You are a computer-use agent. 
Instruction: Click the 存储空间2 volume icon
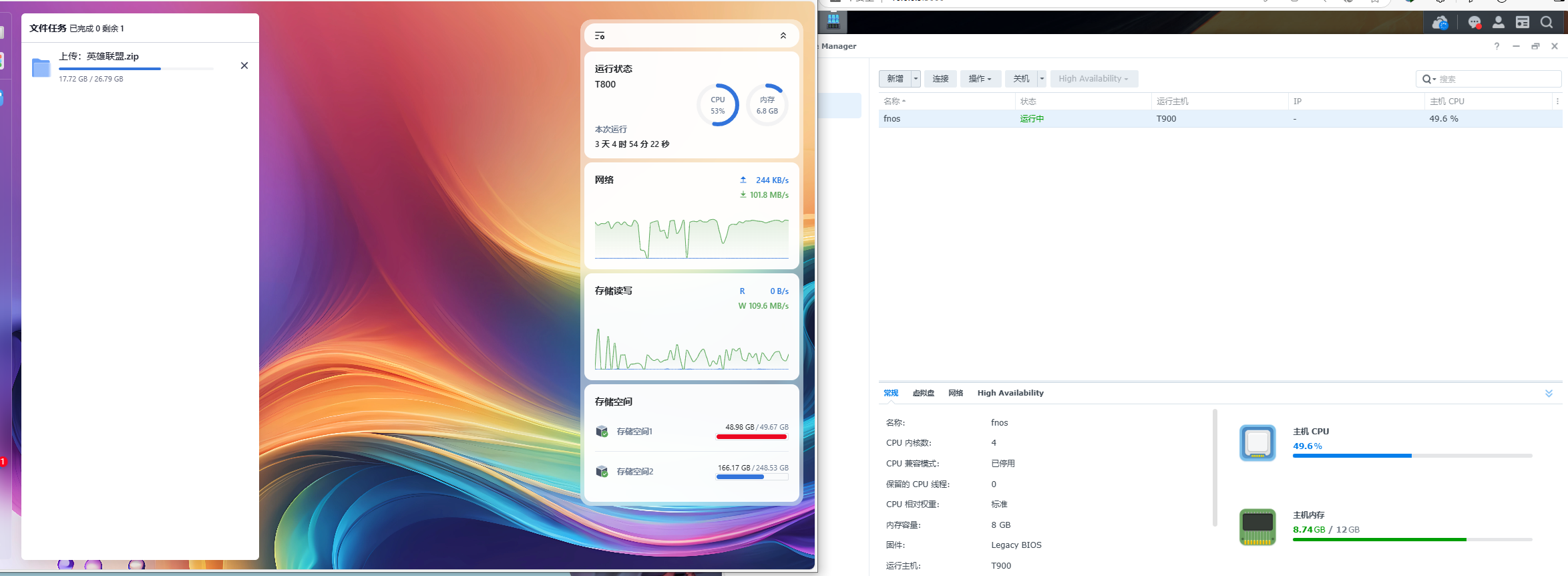(x=602, y=471)
